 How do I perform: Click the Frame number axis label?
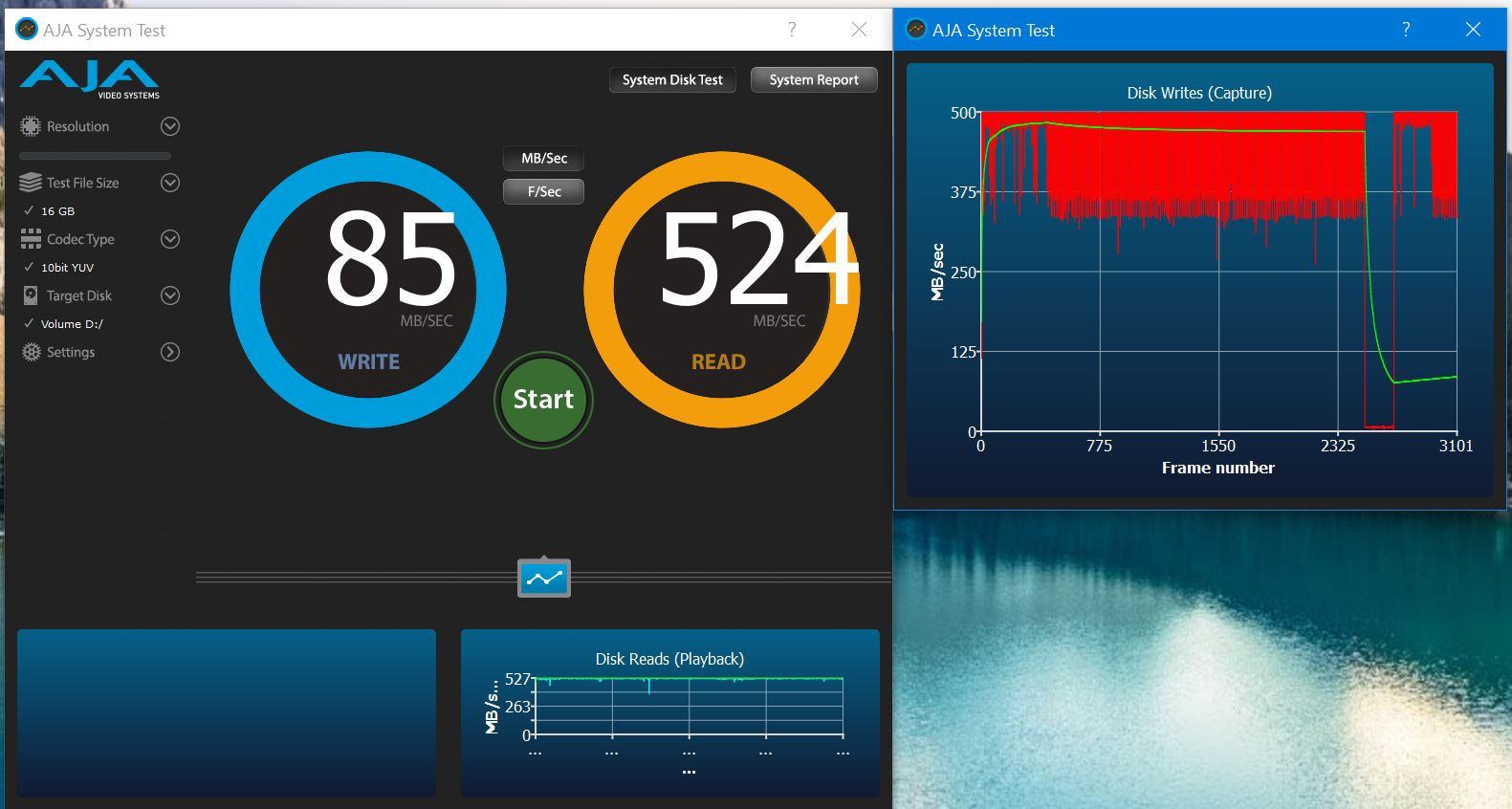(1217, 468)
